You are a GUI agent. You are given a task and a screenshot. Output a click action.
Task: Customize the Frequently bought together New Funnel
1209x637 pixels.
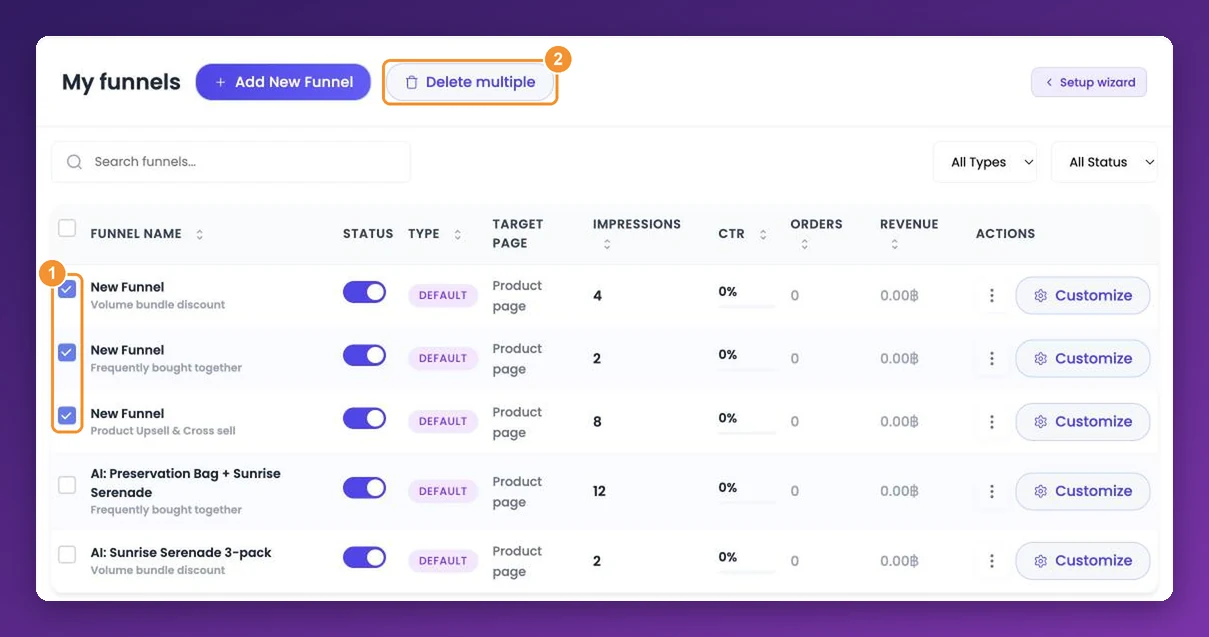1083,359
